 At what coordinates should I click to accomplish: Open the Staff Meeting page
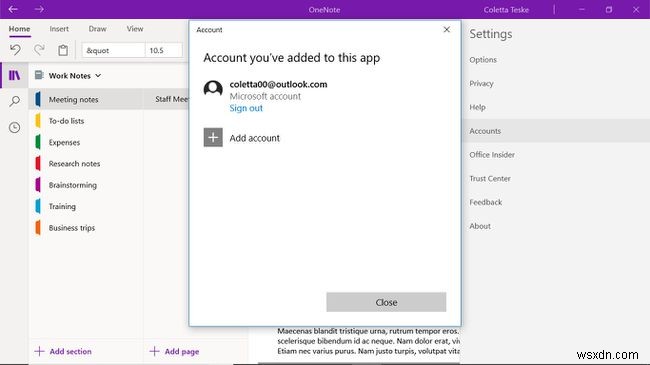tap(167, 99)
